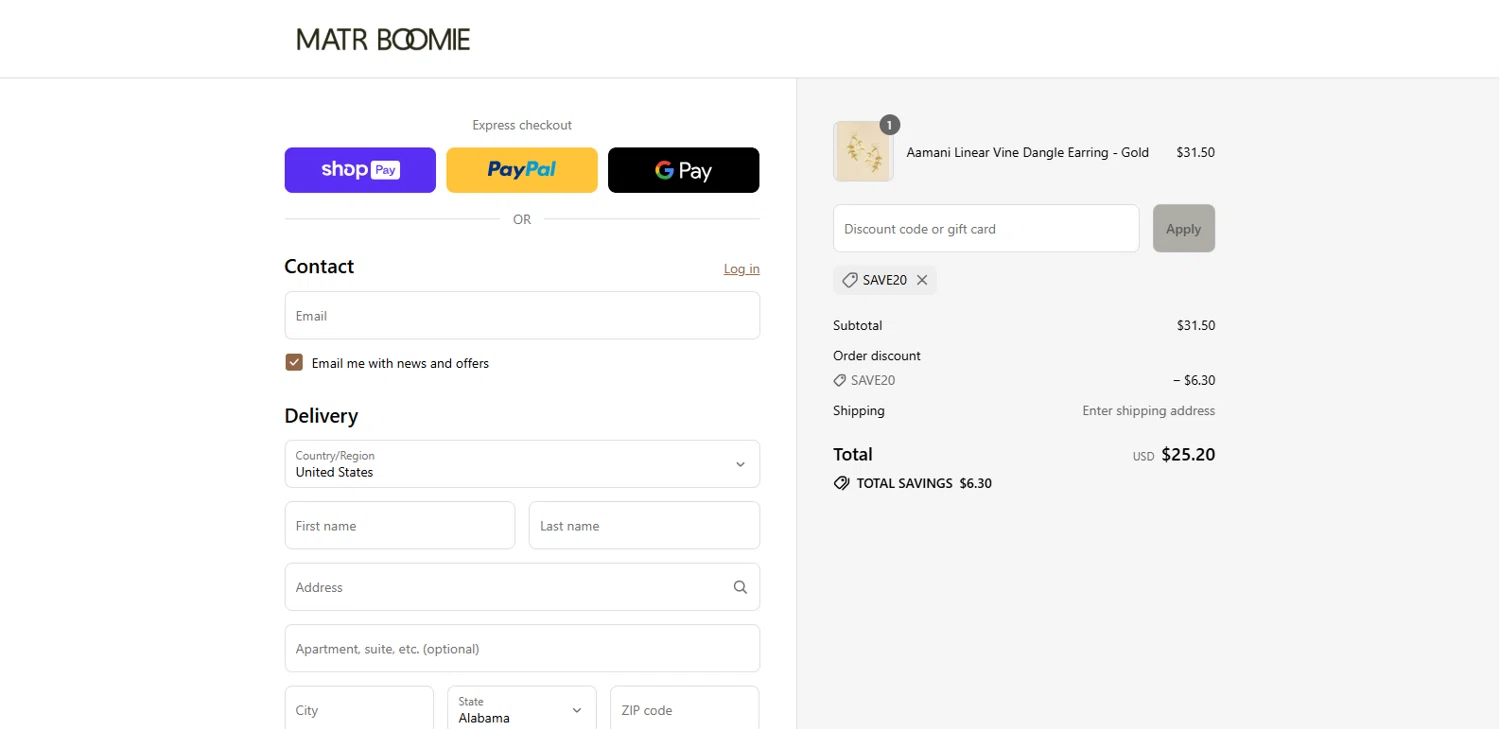
Task: Click the tag icon in SAVE20 chip
Action: tap(850, 280)
